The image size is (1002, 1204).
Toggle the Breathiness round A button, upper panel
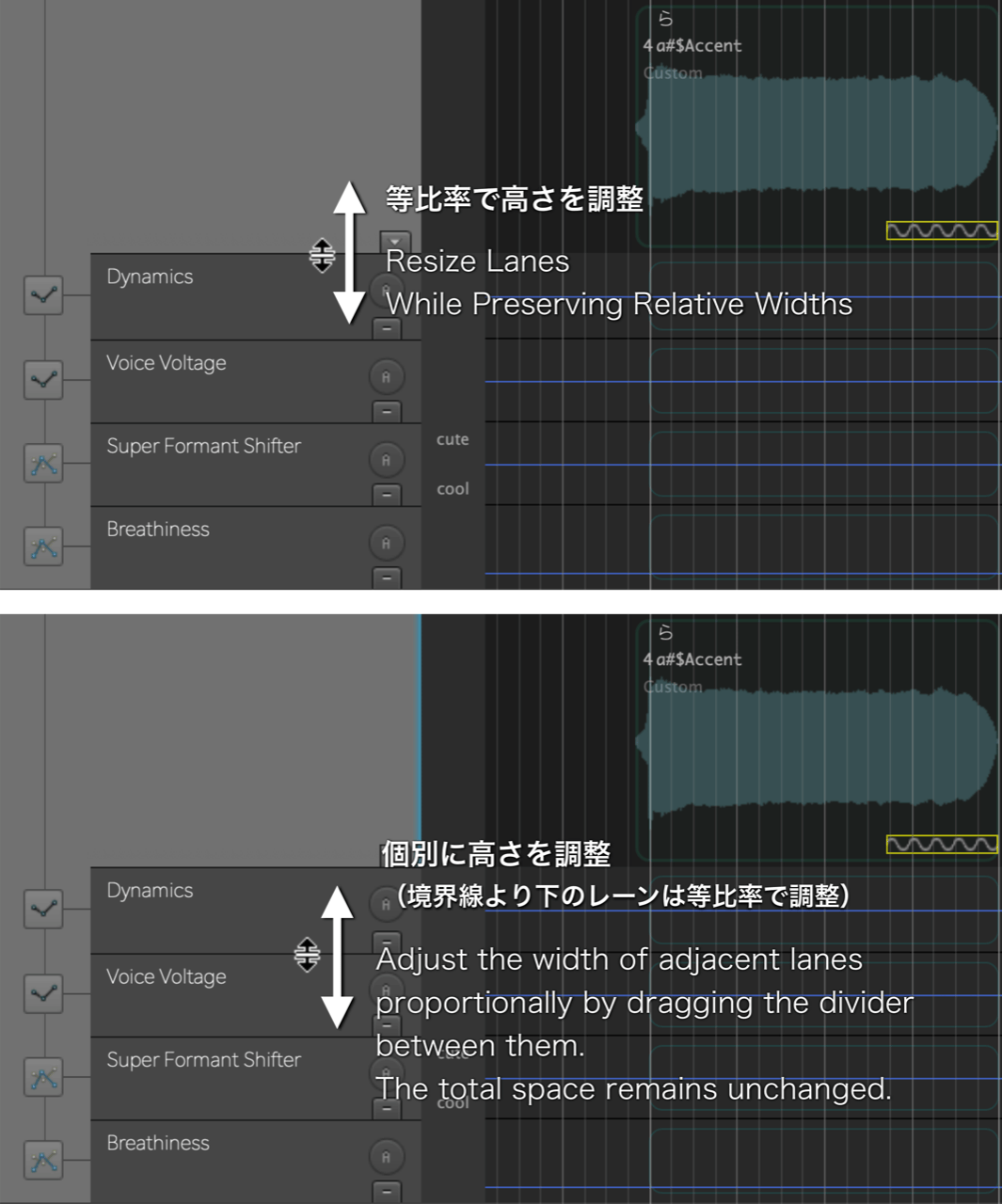coord(386,543)
